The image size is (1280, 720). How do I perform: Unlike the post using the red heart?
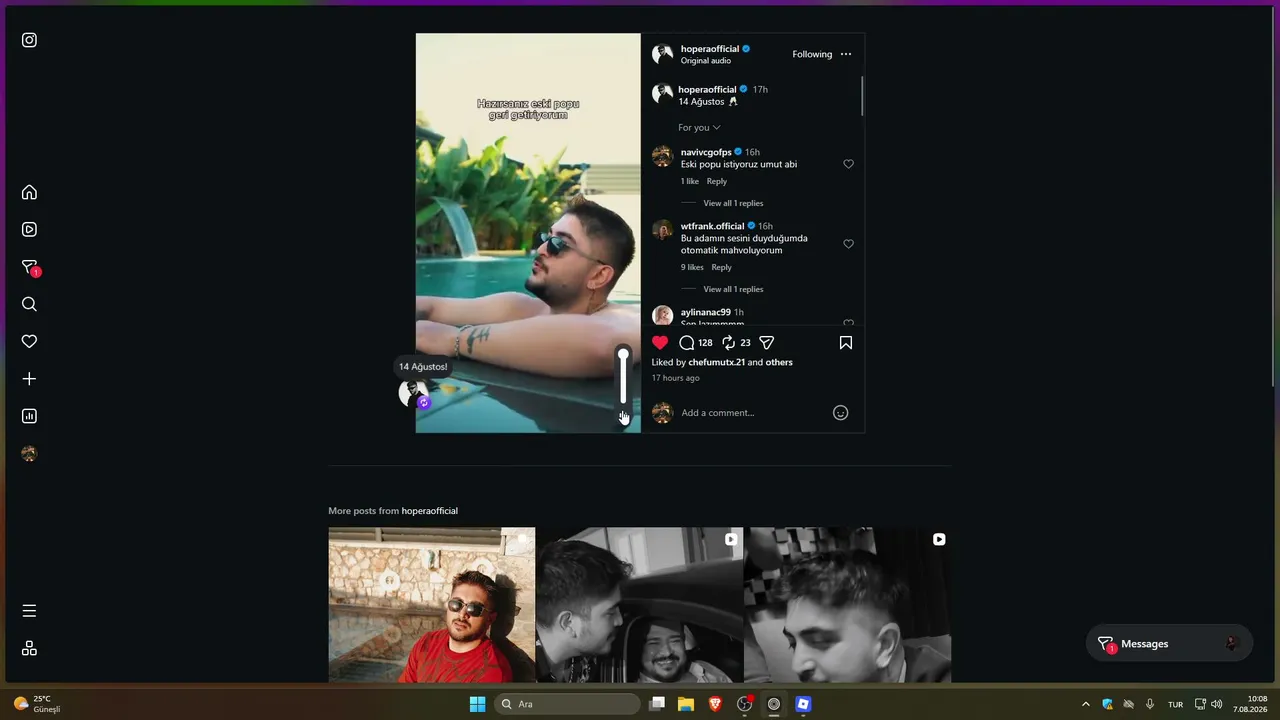click(660, 342)
